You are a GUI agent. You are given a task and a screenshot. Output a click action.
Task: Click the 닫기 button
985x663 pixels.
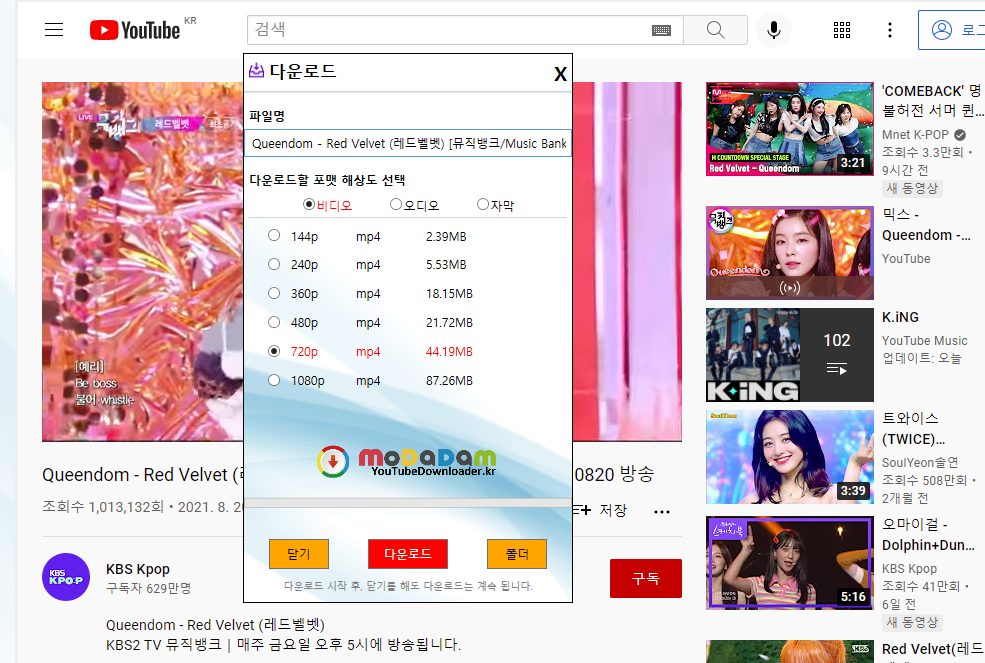[x=299, y=554]
